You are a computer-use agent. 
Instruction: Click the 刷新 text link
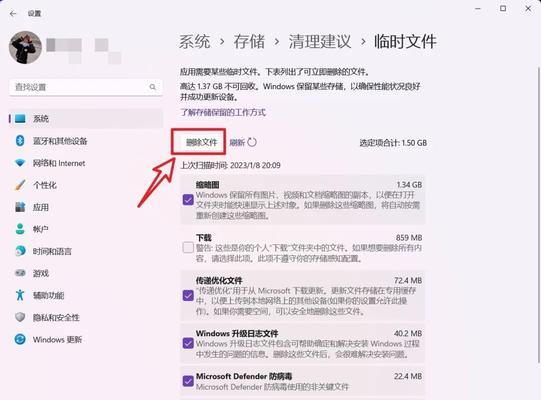(237, 142)
